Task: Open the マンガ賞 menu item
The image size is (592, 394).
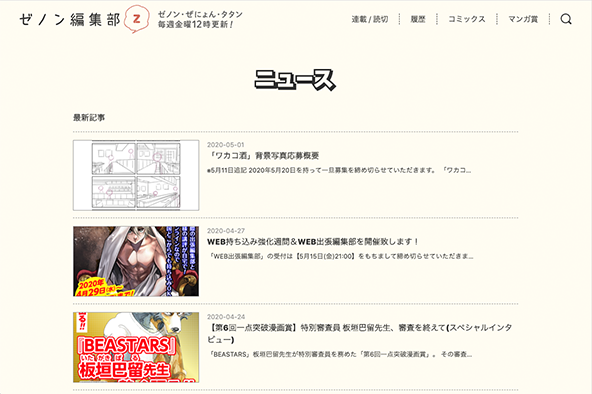Action: point(523,19)
